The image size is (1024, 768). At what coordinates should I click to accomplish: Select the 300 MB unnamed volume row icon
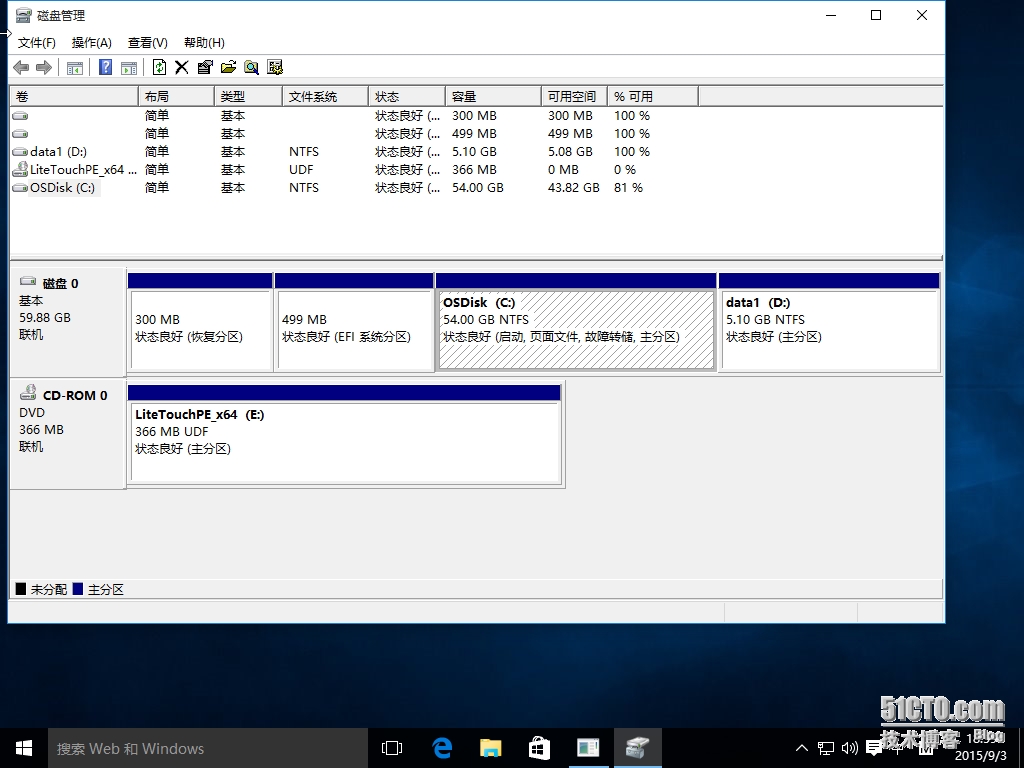pyautogui.click(x=20, y=116)
